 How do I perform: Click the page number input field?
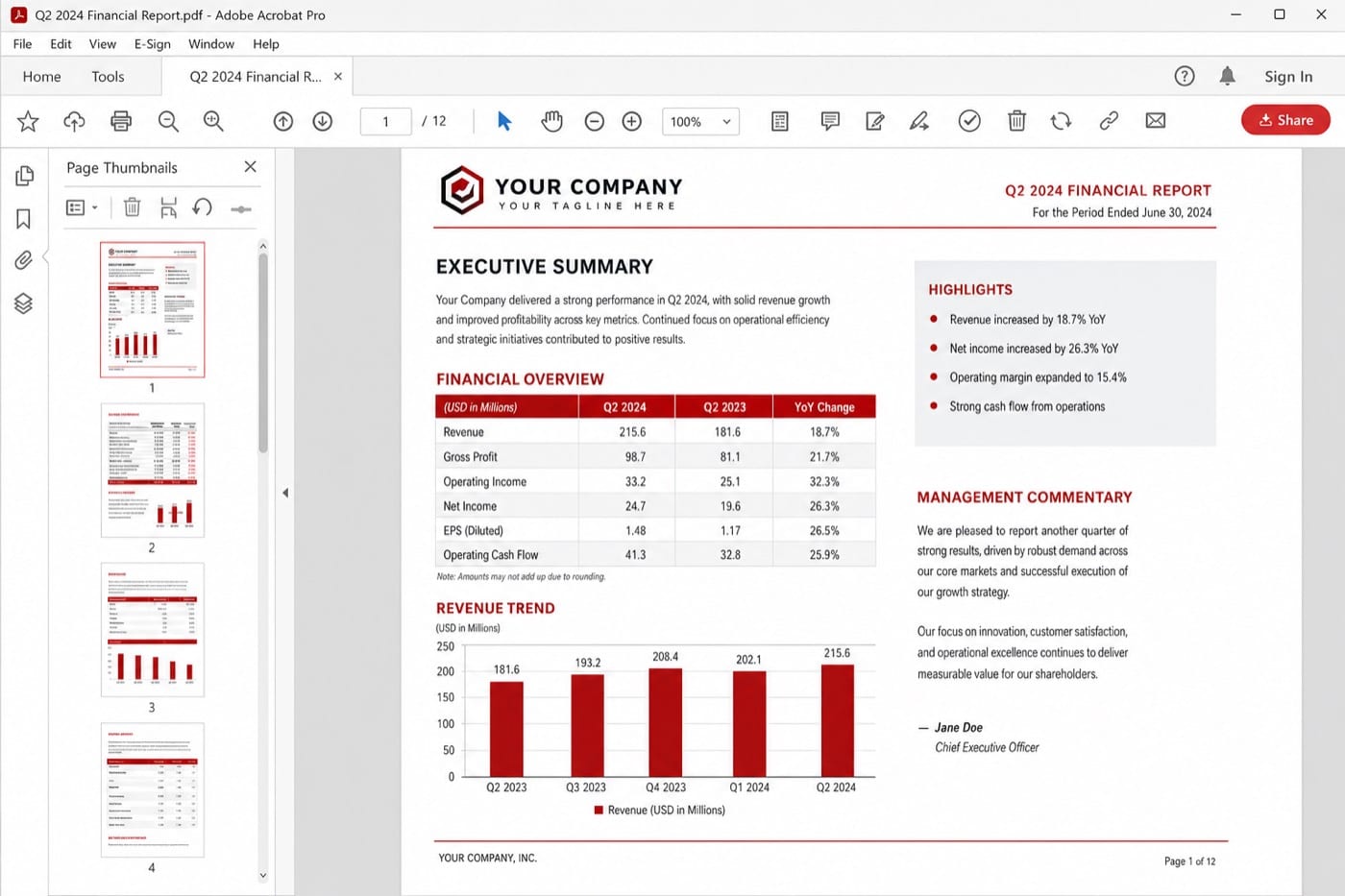click(385, 121)
